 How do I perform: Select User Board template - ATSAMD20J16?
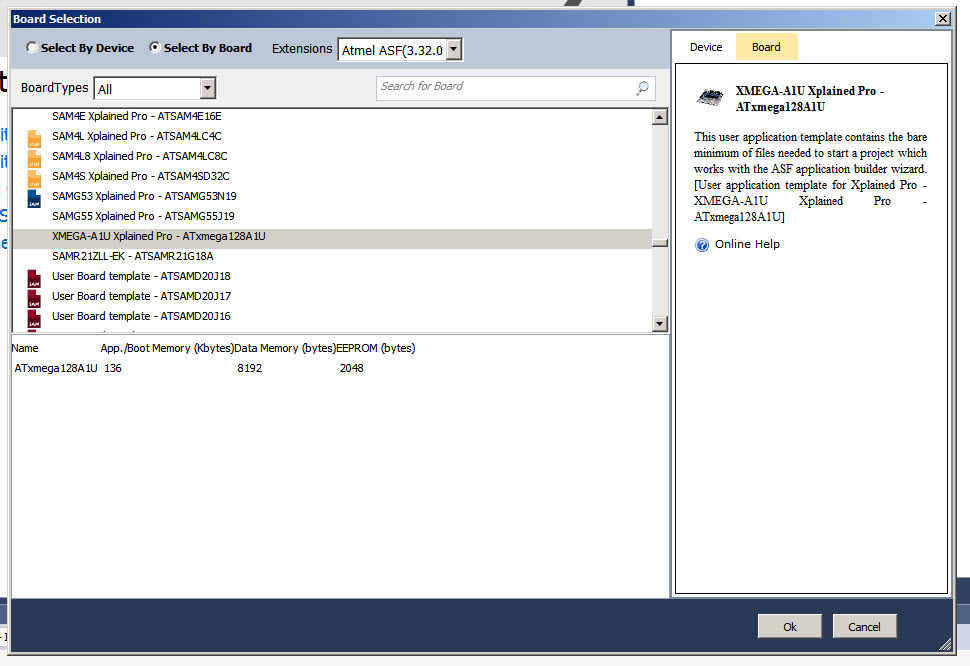click(141, 316)
